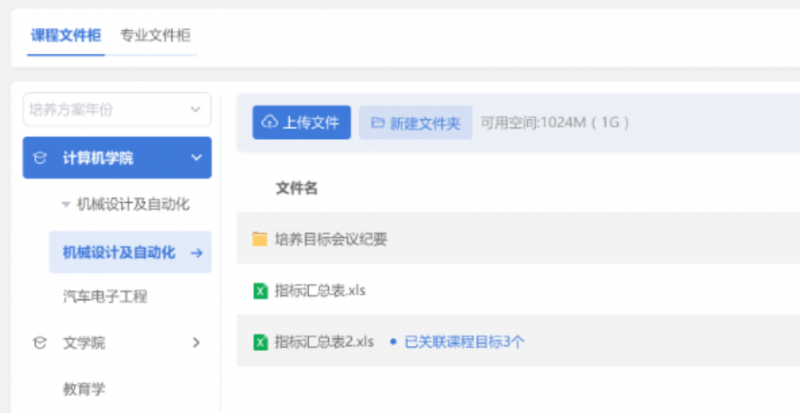Image resolution: width=800 pixels, height=413 pixels.
Task: Click the upload cloud icon in 上传文件
Action: [269, 123]
